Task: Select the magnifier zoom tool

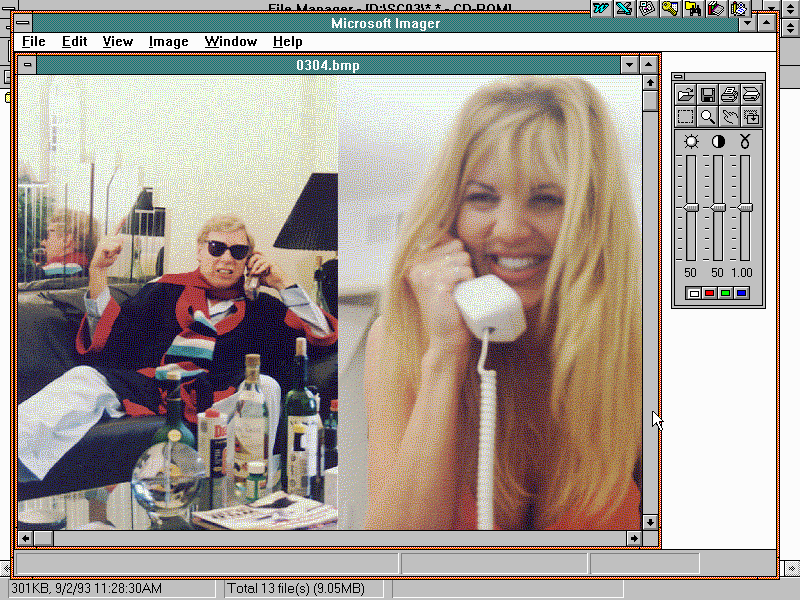Action: click(x=708, y=117)
